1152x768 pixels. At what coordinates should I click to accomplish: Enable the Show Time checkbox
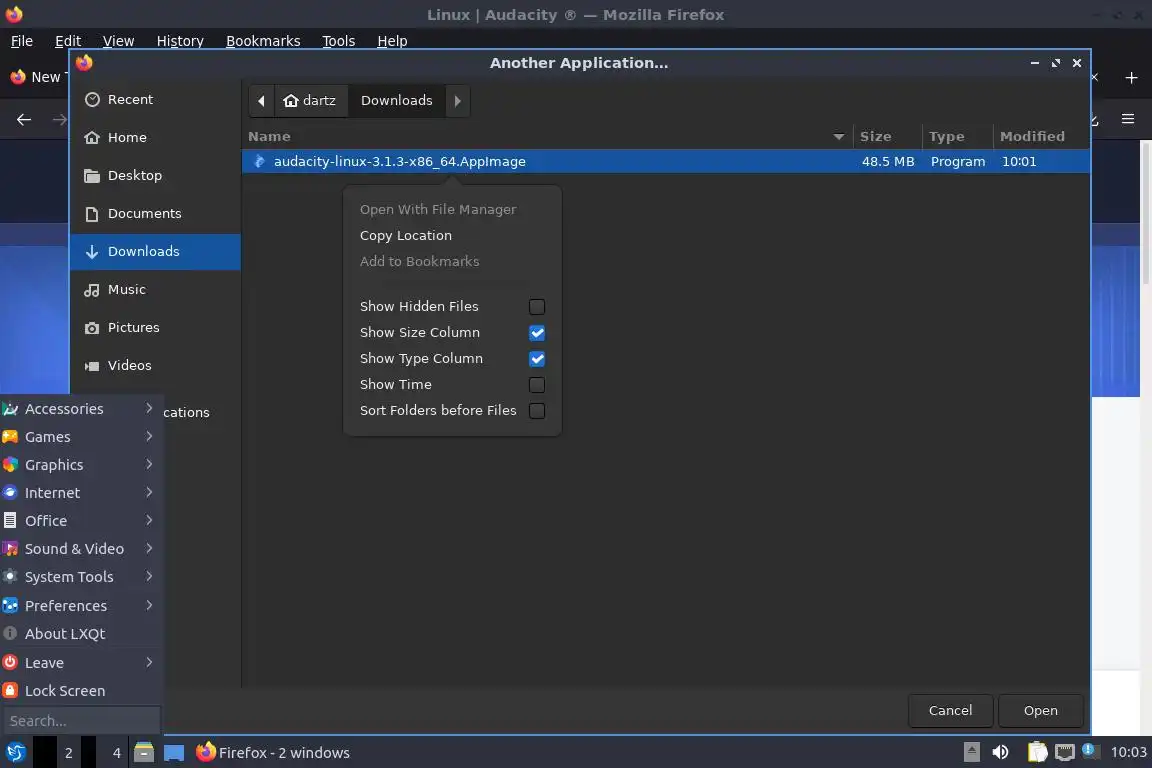tap(537, 384)
